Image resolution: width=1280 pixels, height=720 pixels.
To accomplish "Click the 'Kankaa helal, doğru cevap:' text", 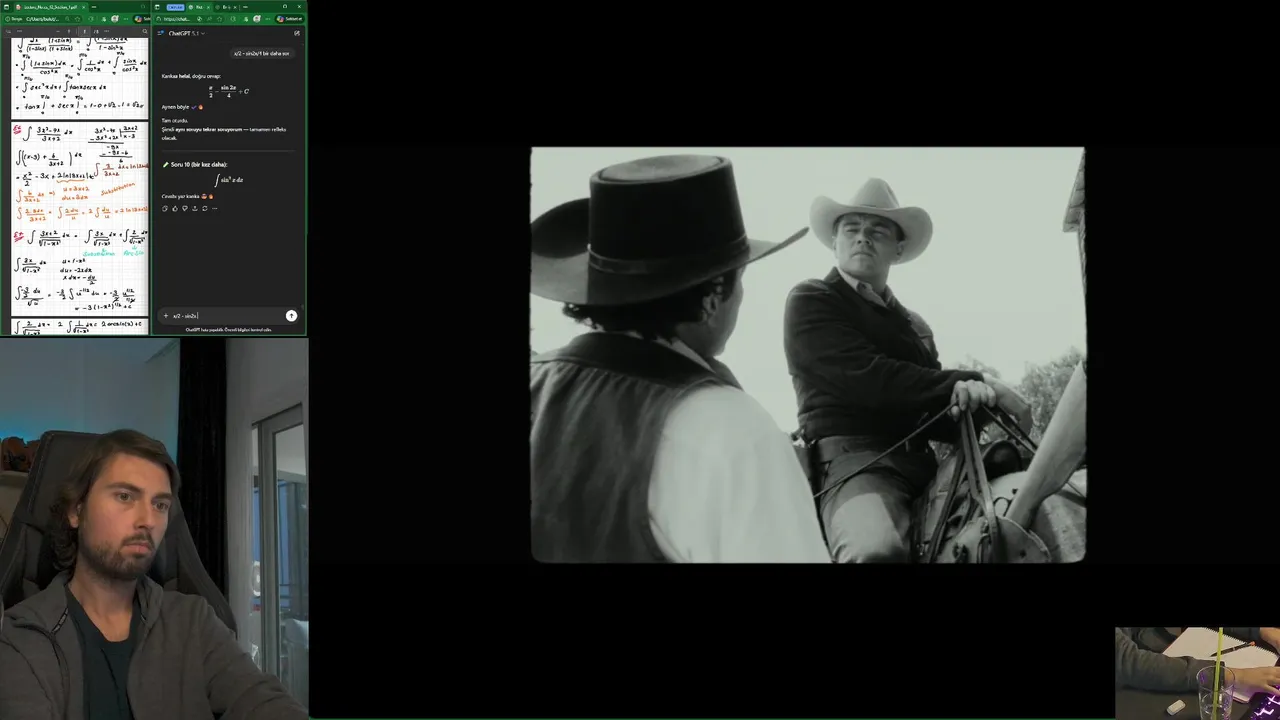I will point(191,76).
